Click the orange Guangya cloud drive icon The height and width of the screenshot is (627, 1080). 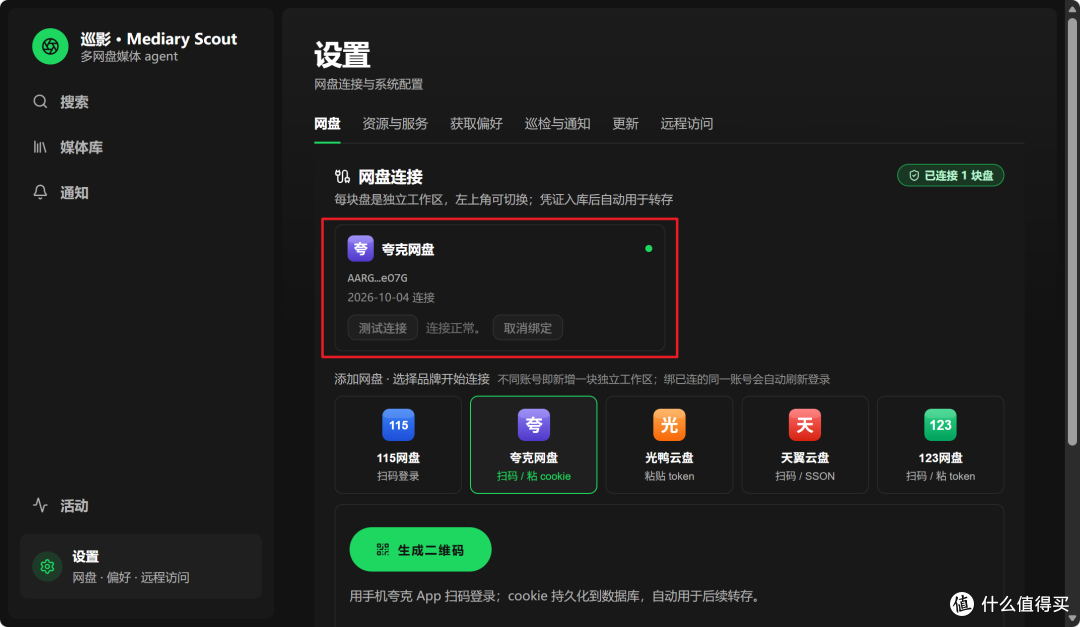(669, 424)
